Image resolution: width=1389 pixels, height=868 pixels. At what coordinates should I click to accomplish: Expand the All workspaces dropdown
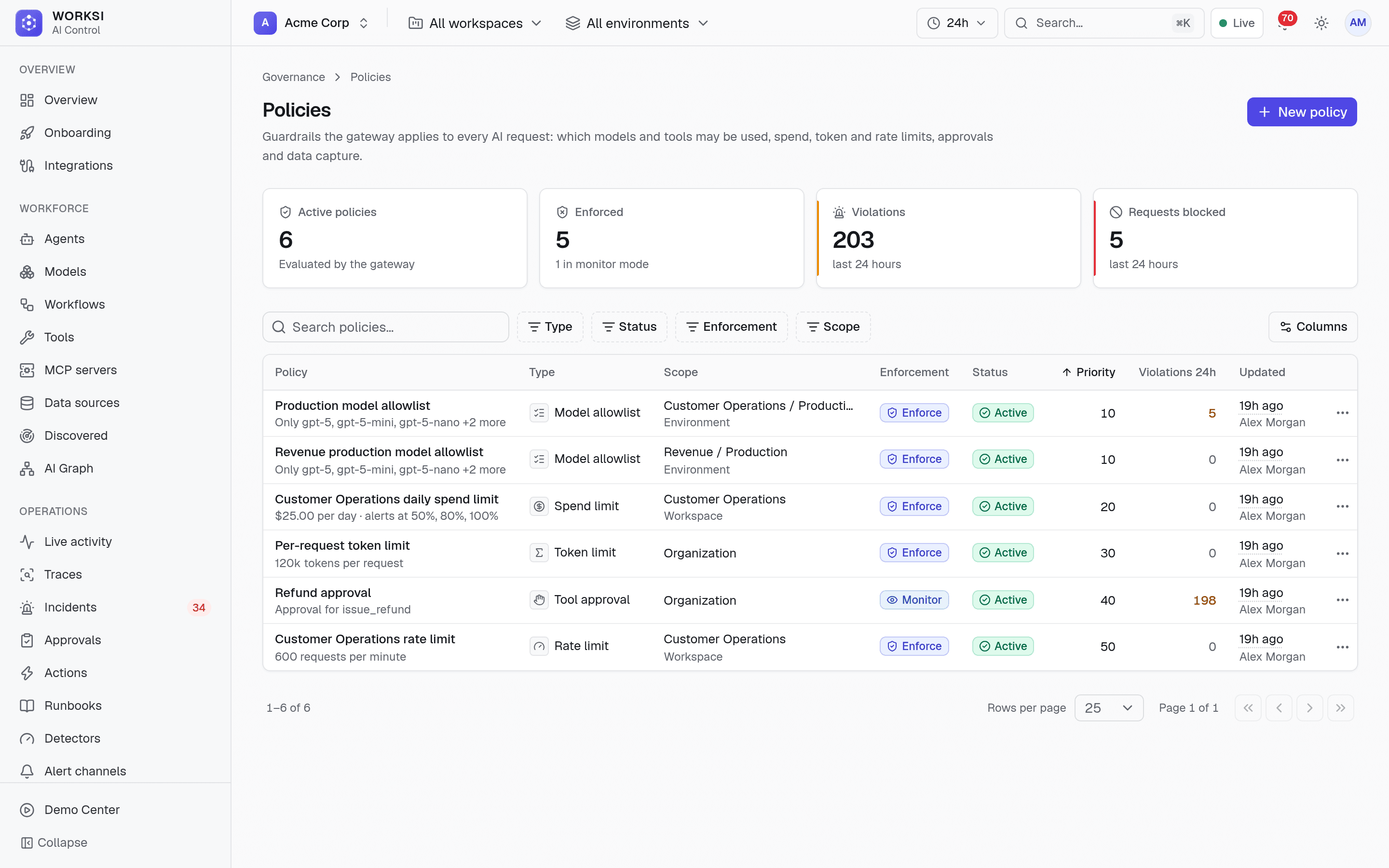tap(475, 23)
